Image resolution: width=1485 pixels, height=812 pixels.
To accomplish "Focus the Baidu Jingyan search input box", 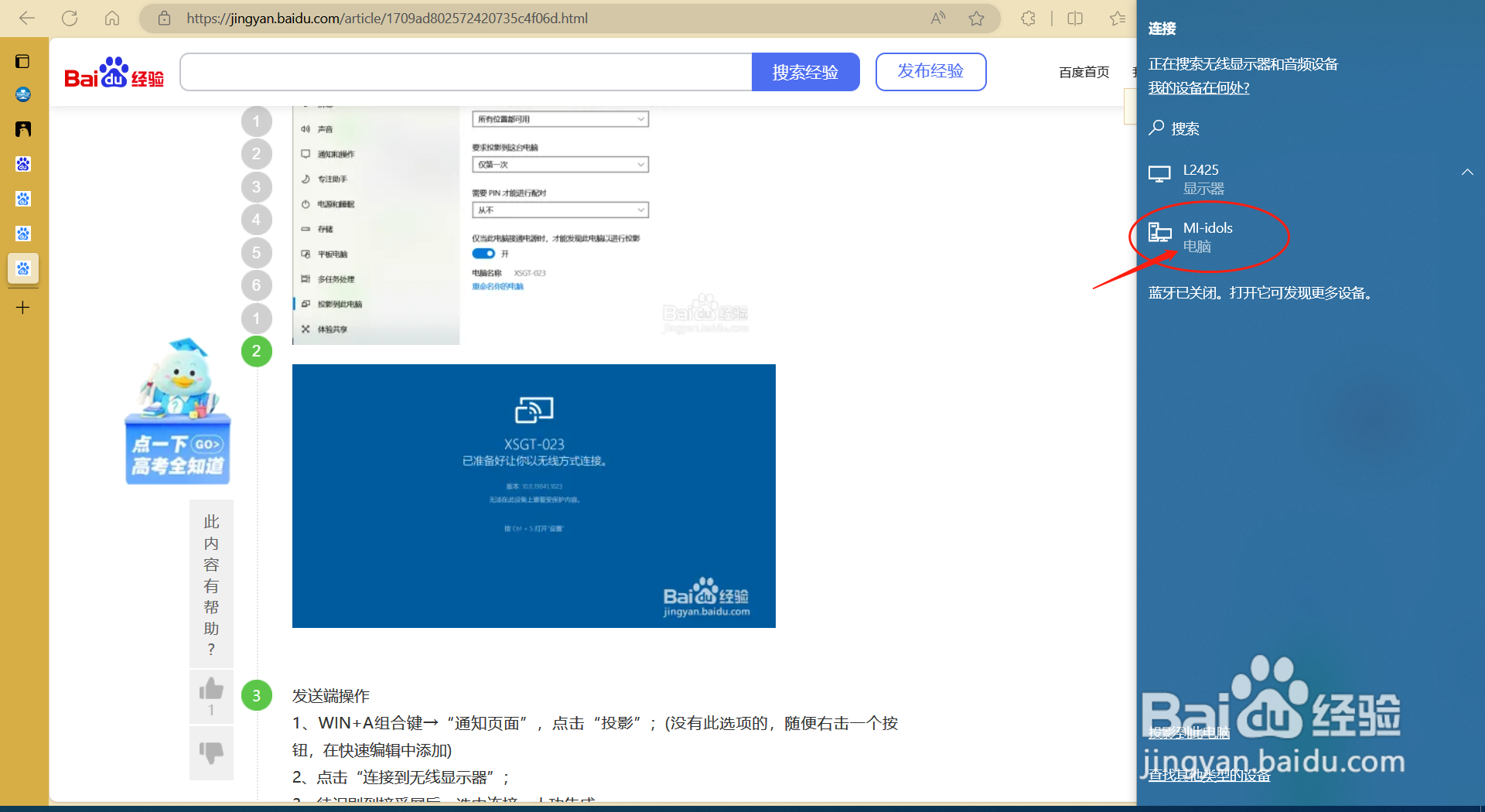I will point(466,72).
